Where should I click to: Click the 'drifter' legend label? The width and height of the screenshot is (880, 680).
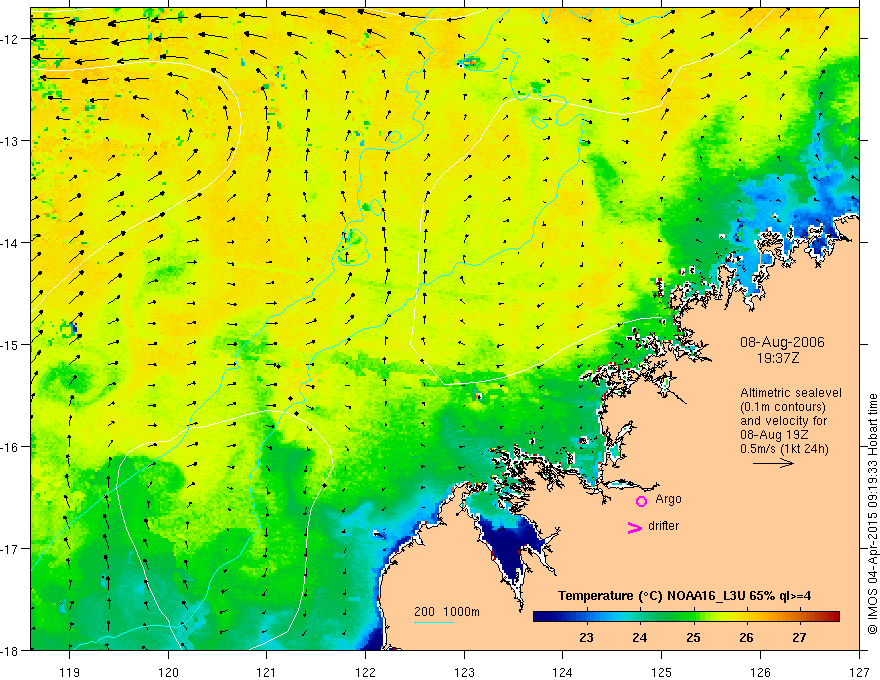[663, 526]
